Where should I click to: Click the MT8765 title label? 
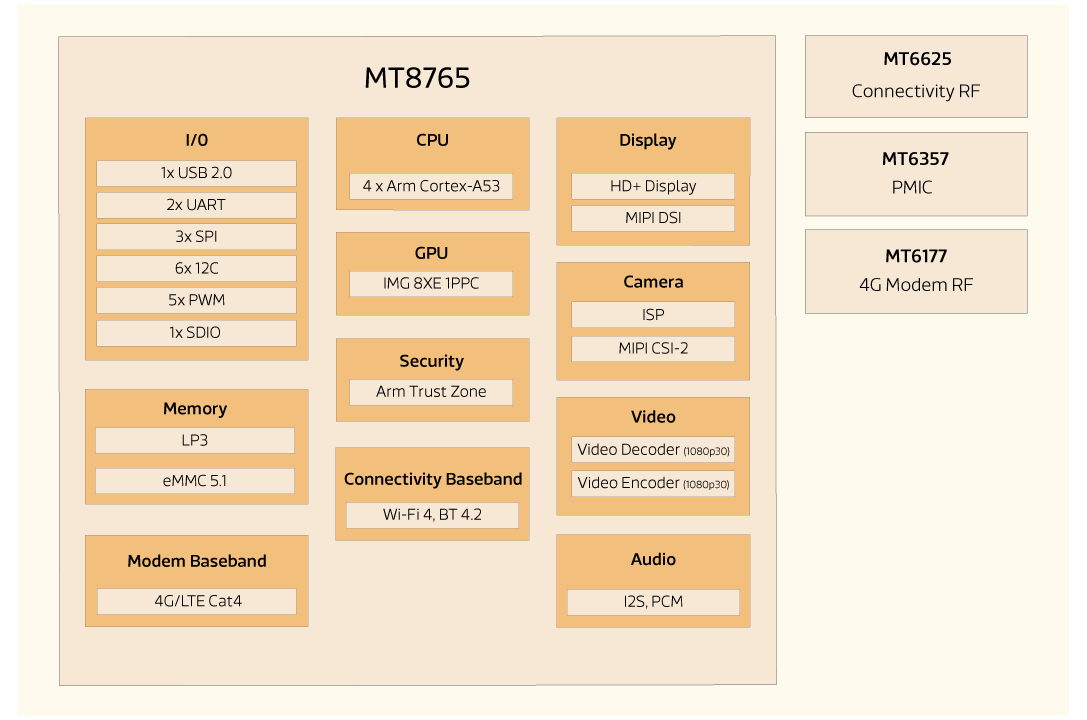pos(419,77)
